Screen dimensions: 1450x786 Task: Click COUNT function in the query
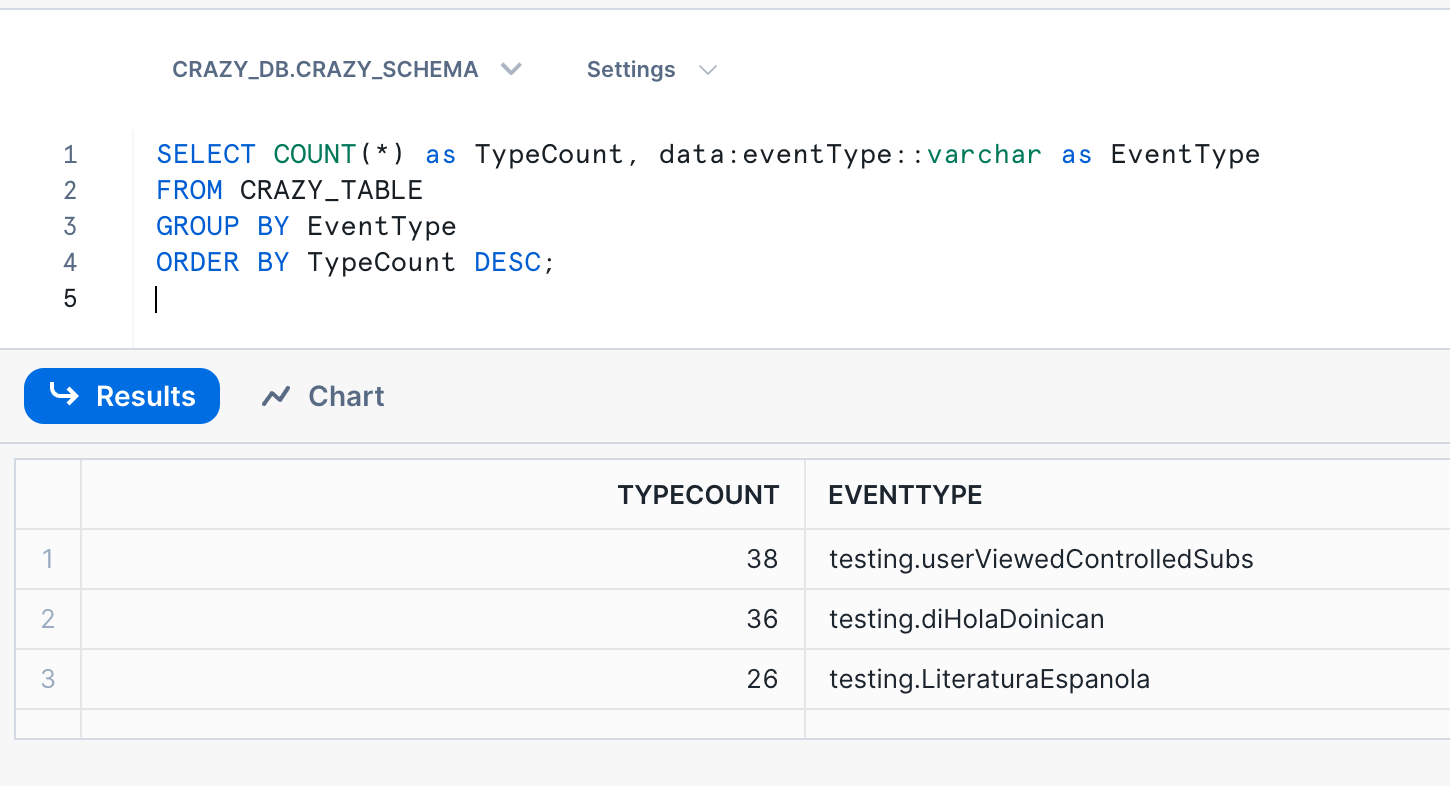(x=314, y=155)
